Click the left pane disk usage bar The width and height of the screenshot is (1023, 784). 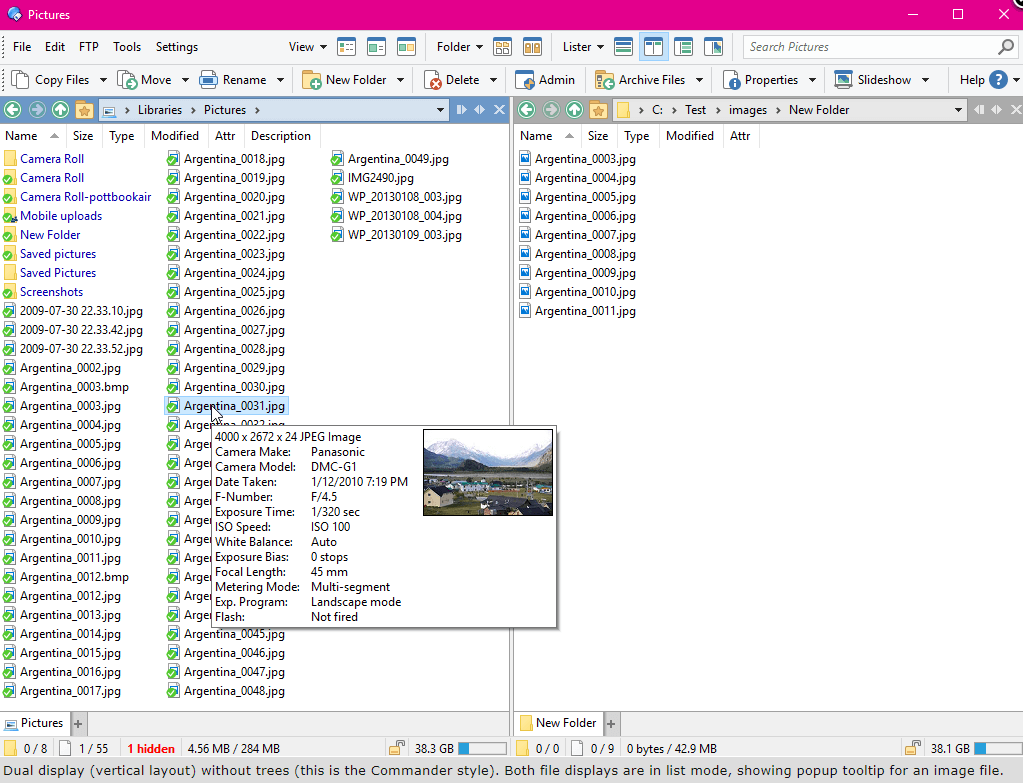pyautogui.click(x=482, y=748)
